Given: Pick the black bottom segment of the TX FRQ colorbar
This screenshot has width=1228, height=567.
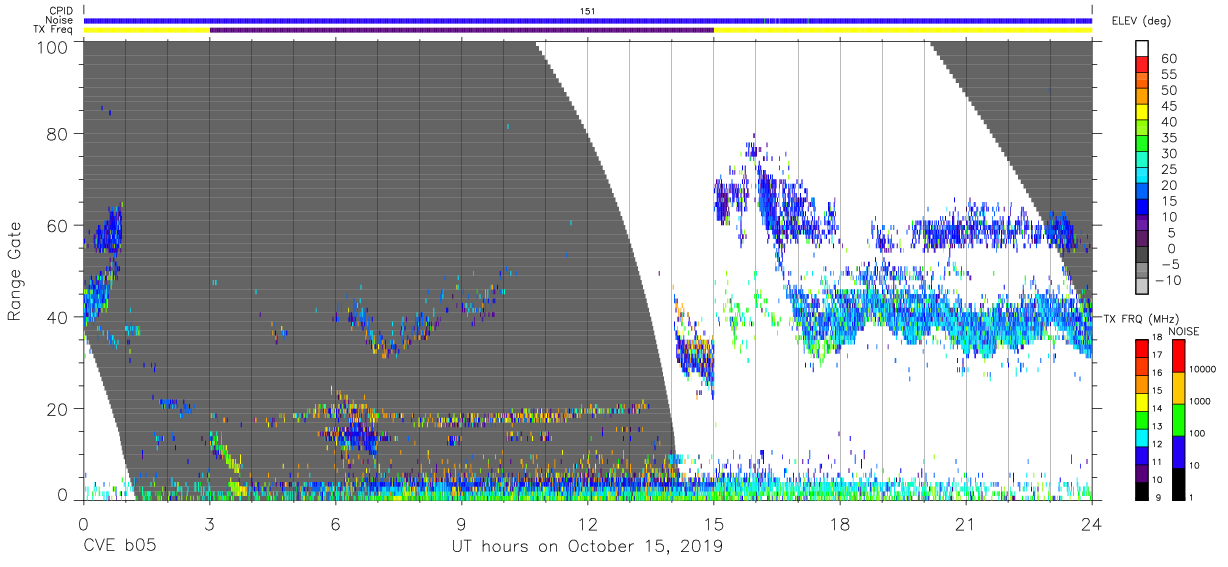Looking at the screenshot, I should (x=1142, y=492).
